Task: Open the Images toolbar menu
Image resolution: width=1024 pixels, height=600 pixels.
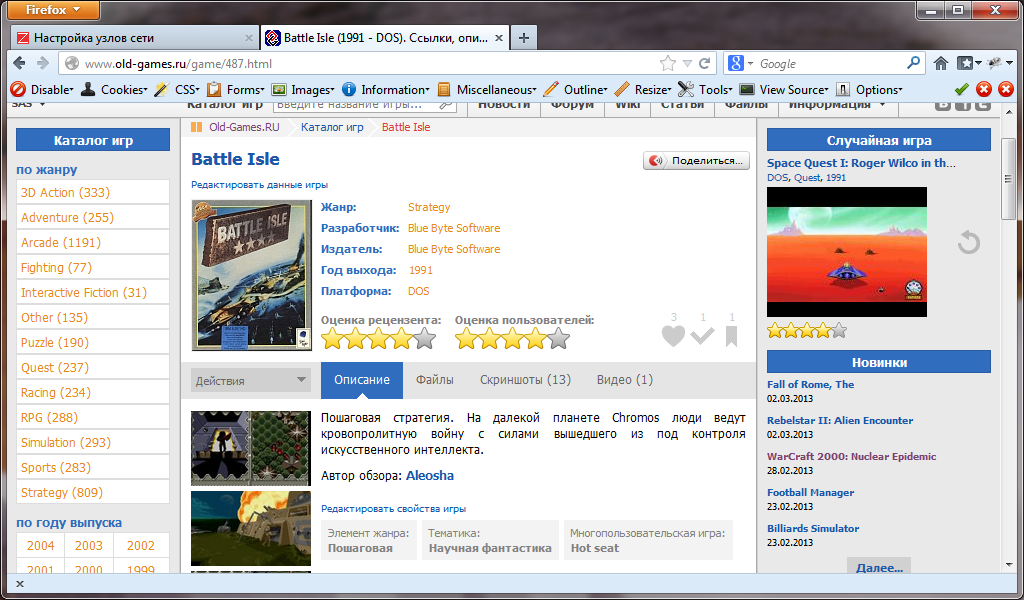Action: (304, 89)
